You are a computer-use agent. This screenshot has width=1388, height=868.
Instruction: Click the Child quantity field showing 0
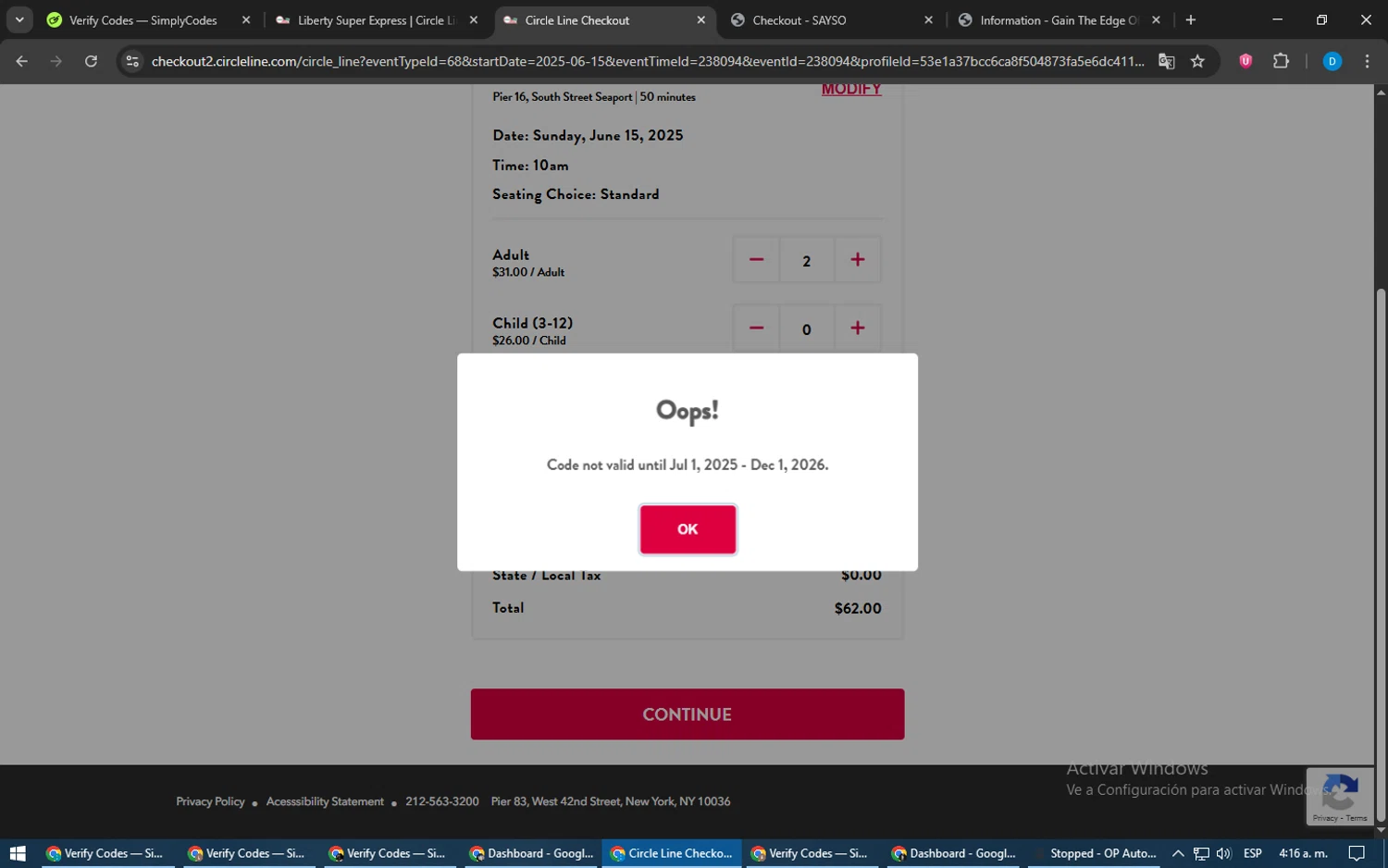pos(807,329)
